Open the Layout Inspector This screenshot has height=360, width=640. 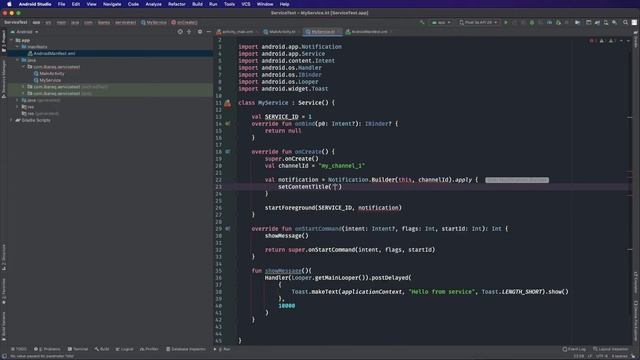[x=611, y=349]
